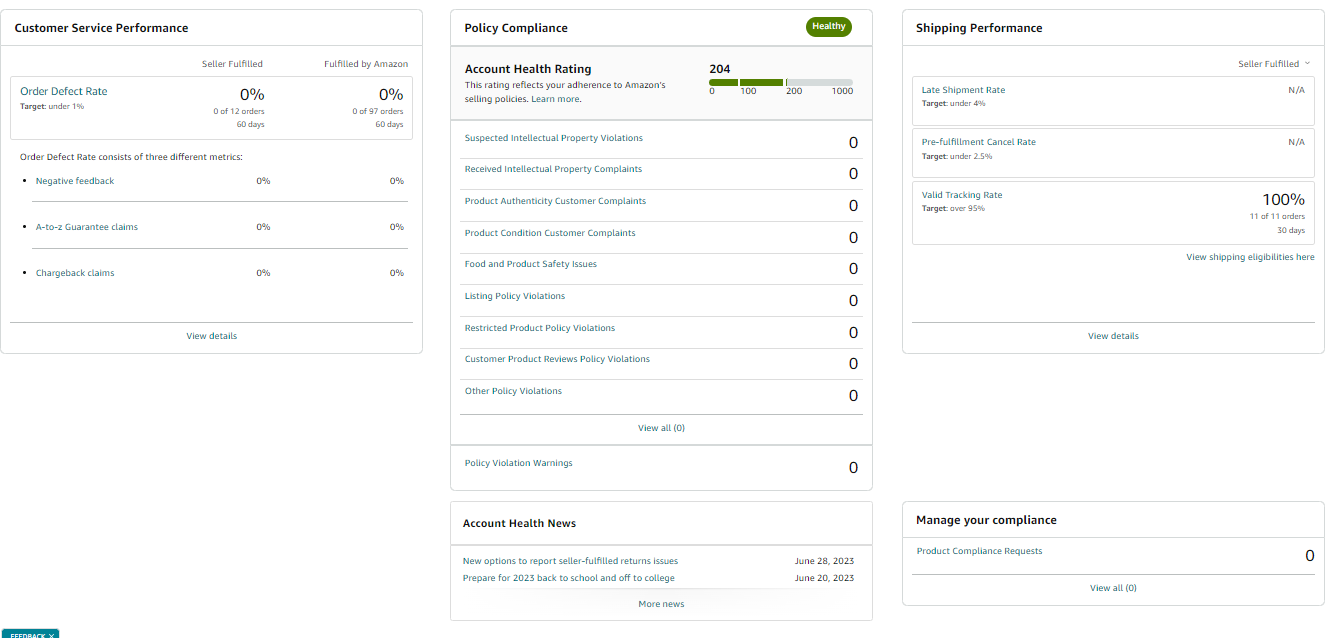Click the FEEDBACK tab at the bottom left

tap(31, 634)
